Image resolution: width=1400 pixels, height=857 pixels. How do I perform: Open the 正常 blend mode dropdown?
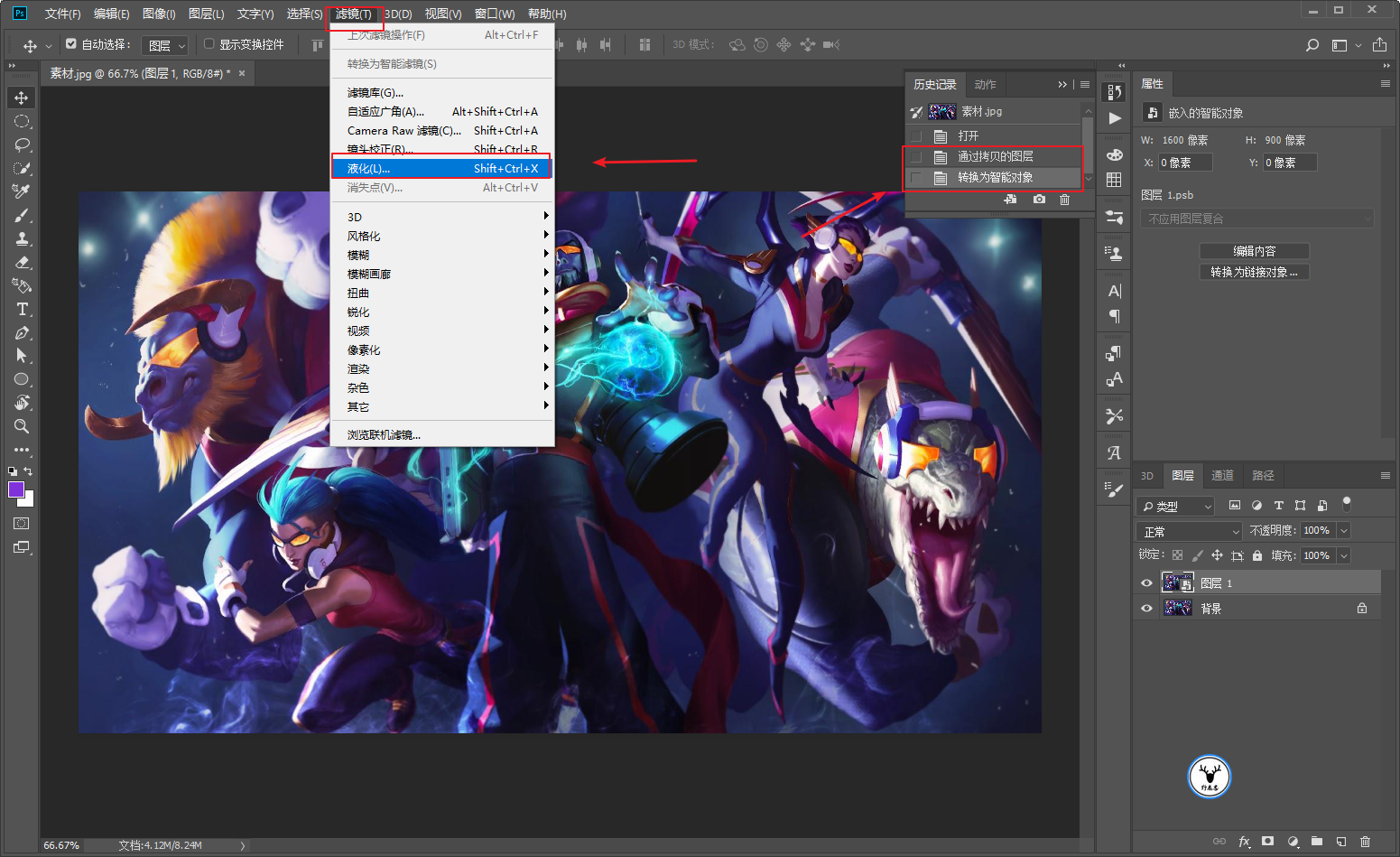pos(1190,531)
